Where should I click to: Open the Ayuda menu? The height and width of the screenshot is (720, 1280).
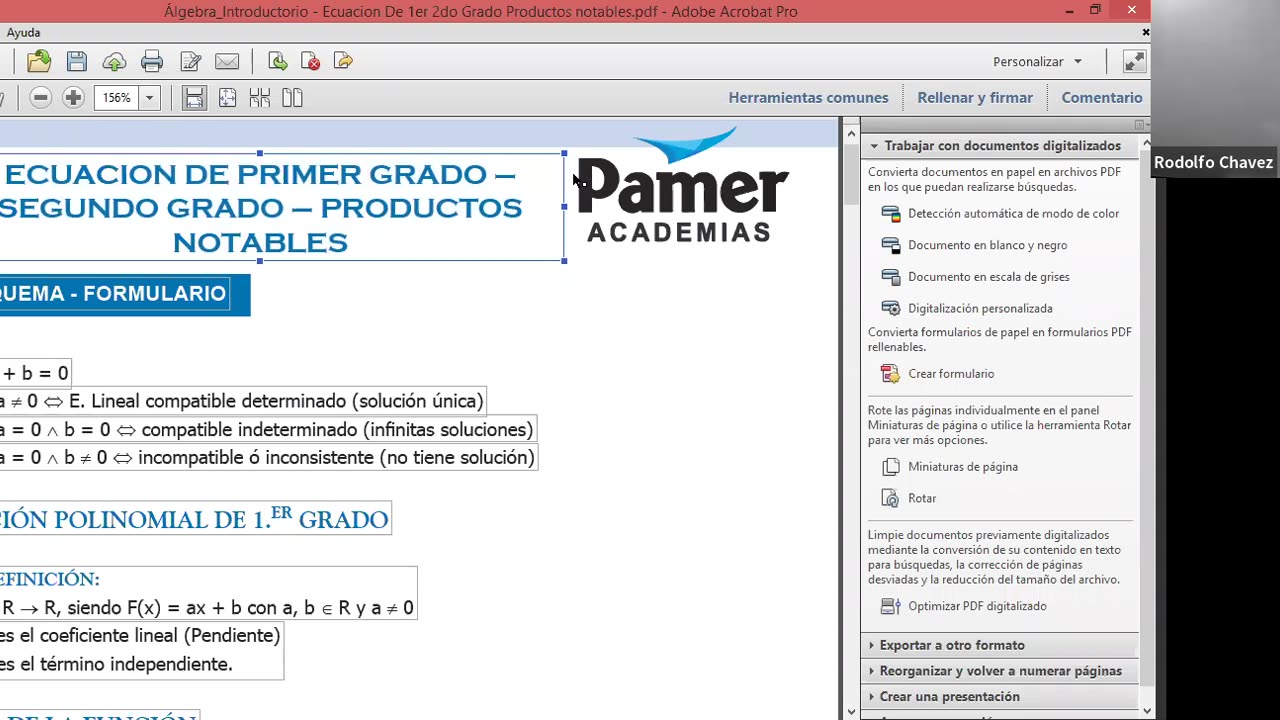tap(23, 33)
